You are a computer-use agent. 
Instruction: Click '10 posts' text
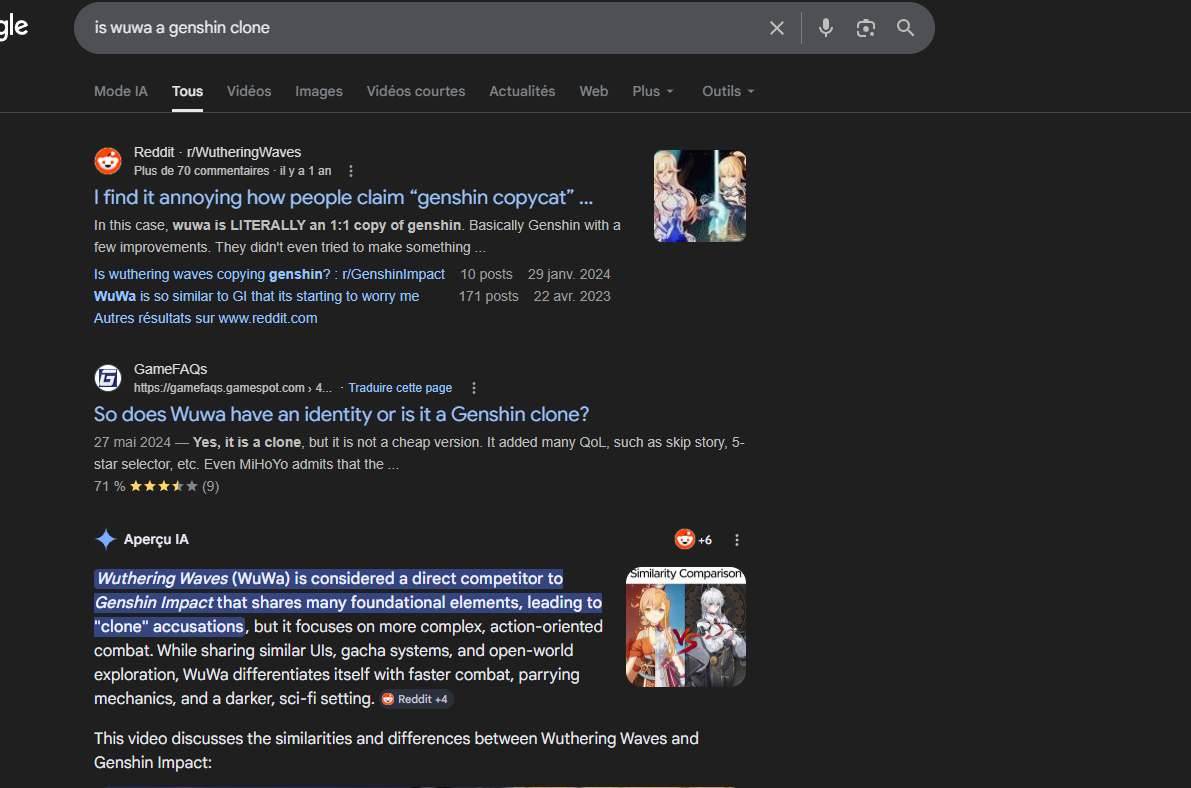point(486,274)
